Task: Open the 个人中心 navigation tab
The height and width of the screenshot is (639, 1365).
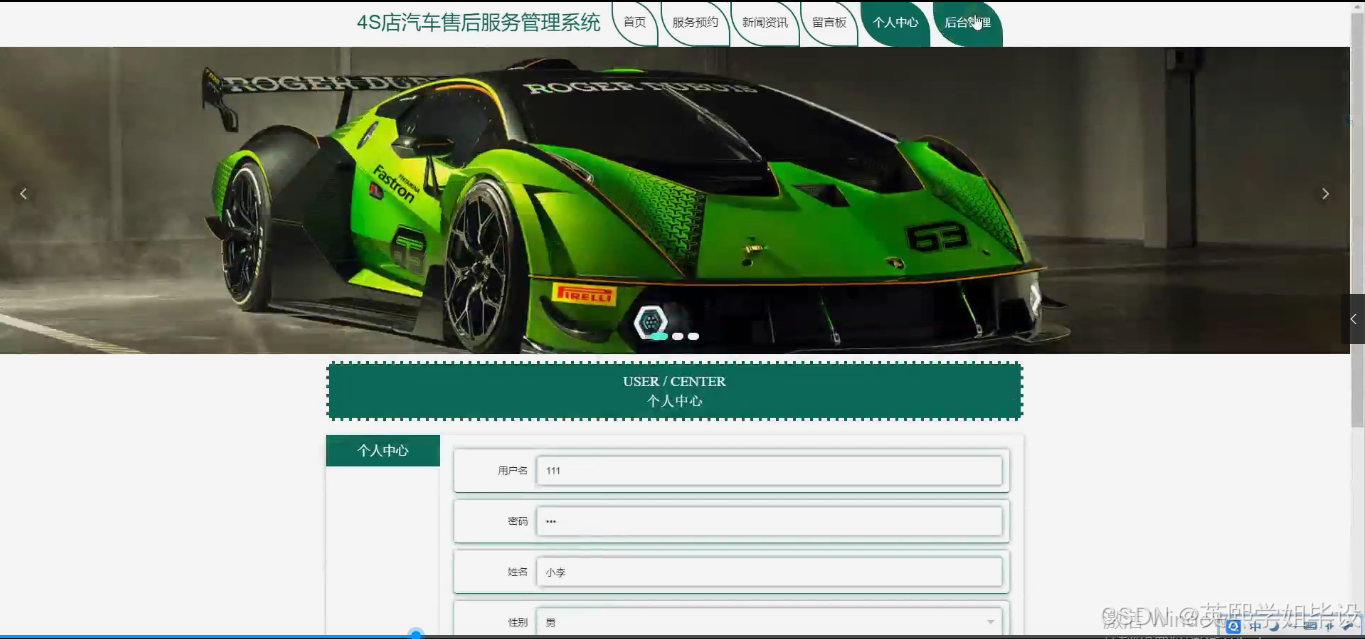Action: coord(895,23)
